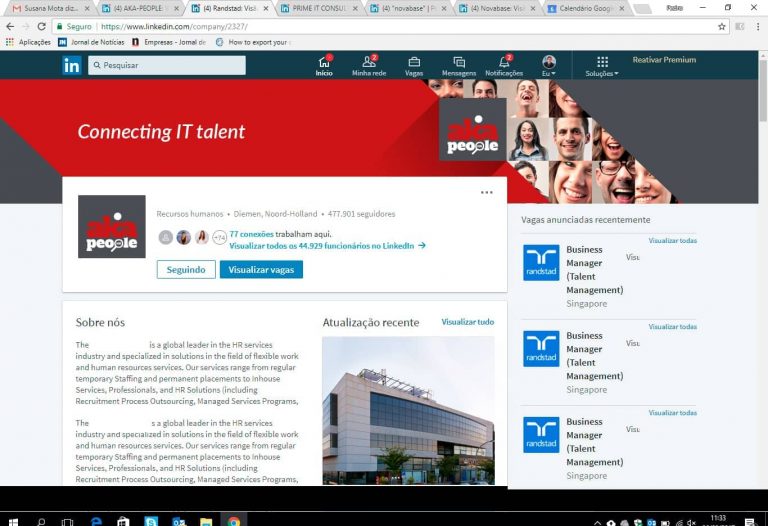Show hidden system tray icons chevron
The image size is (768, 526).
(x=598, y=523)
